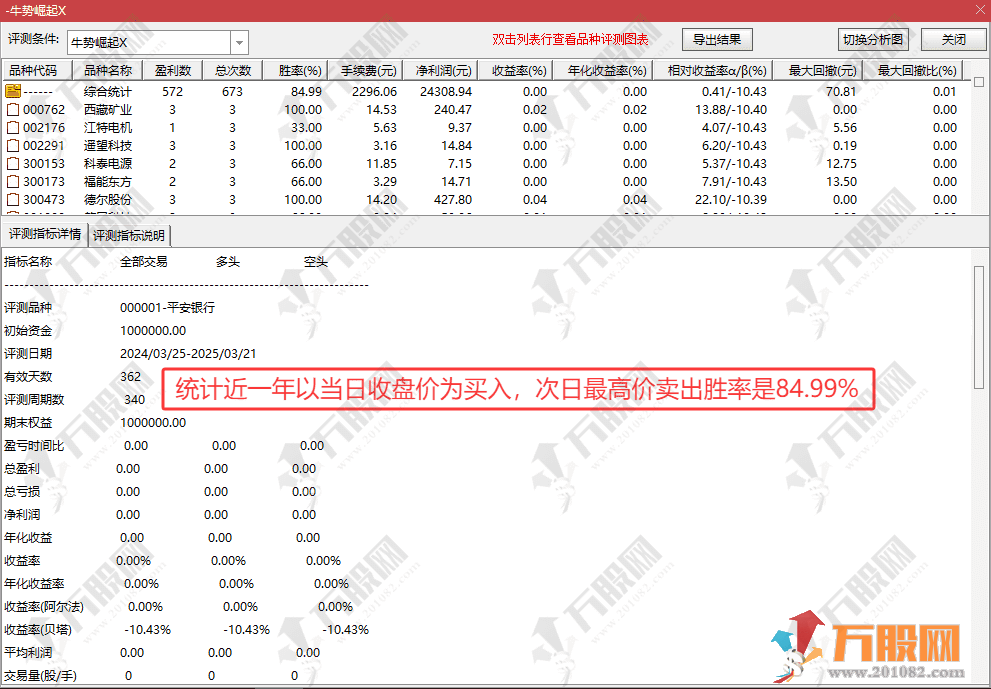Click the 2024/03/25-2025/03/21 date range value
This screenshot has width=991, height=689.
[x=188, y=354]
